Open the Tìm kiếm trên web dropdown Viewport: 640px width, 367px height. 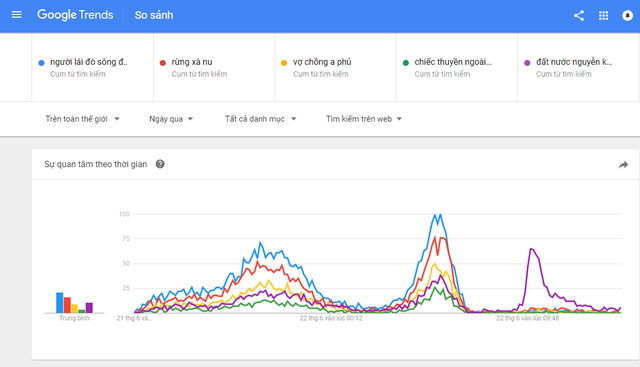click(364, 119)
